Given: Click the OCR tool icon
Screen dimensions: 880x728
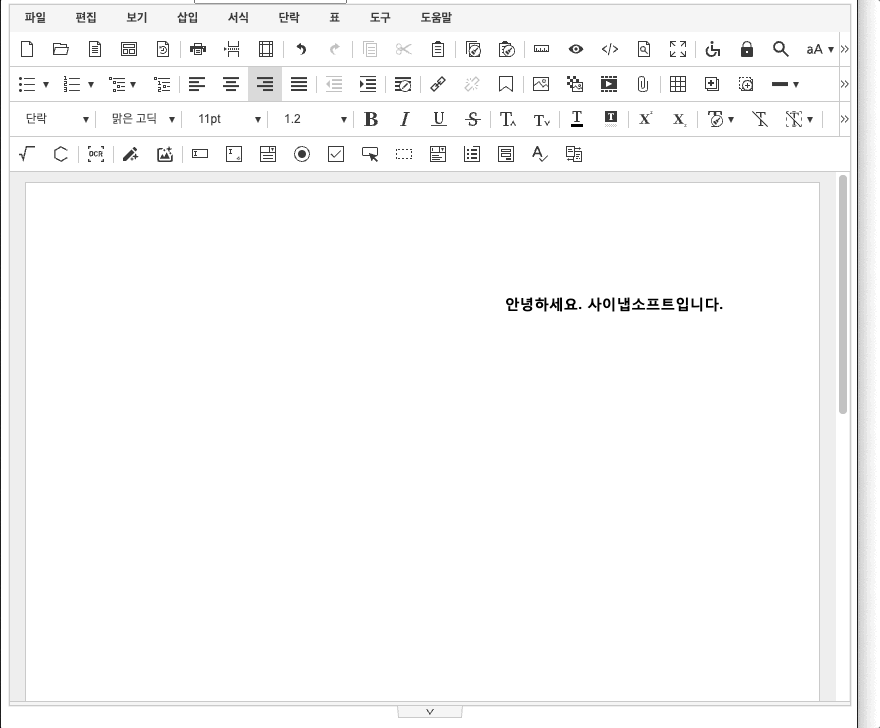Looking at the screenshot, I should (x=96, y=154).
